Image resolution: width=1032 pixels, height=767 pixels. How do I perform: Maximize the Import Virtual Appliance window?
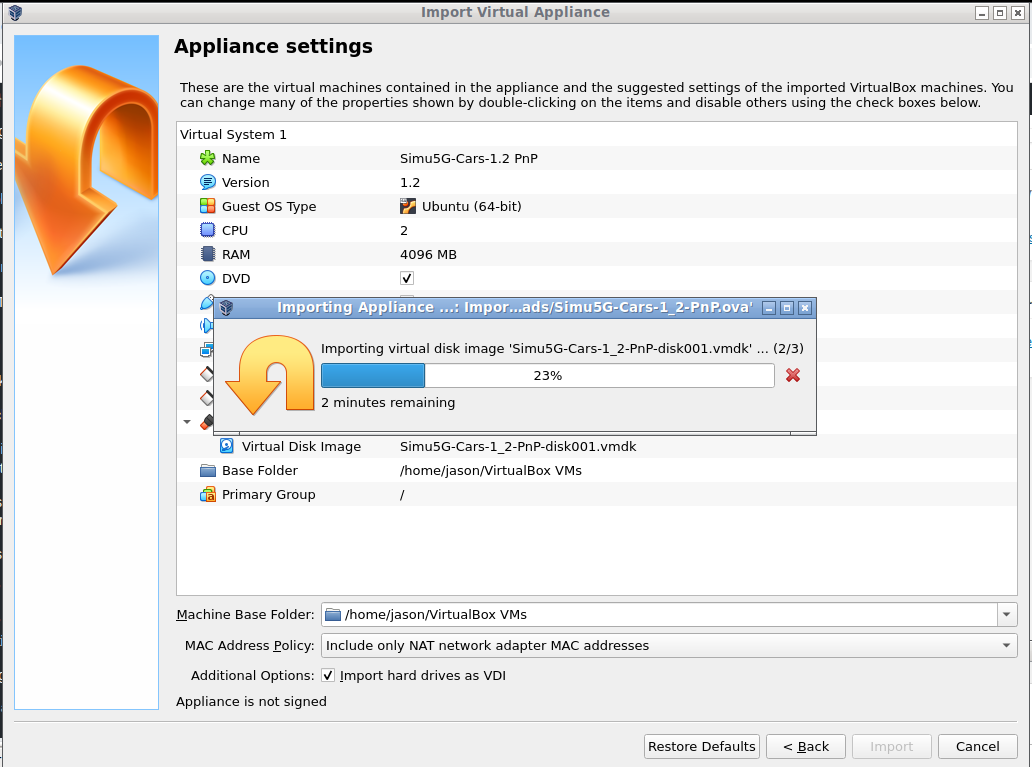(1000, 13)
